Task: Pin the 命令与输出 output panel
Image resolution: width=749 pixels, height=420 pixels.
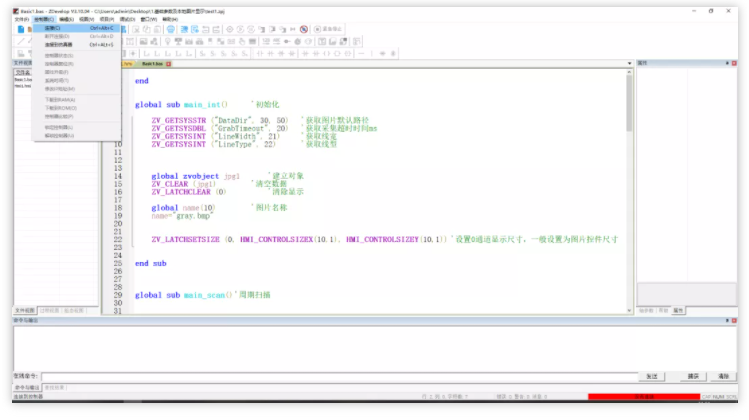Action: 727,321
